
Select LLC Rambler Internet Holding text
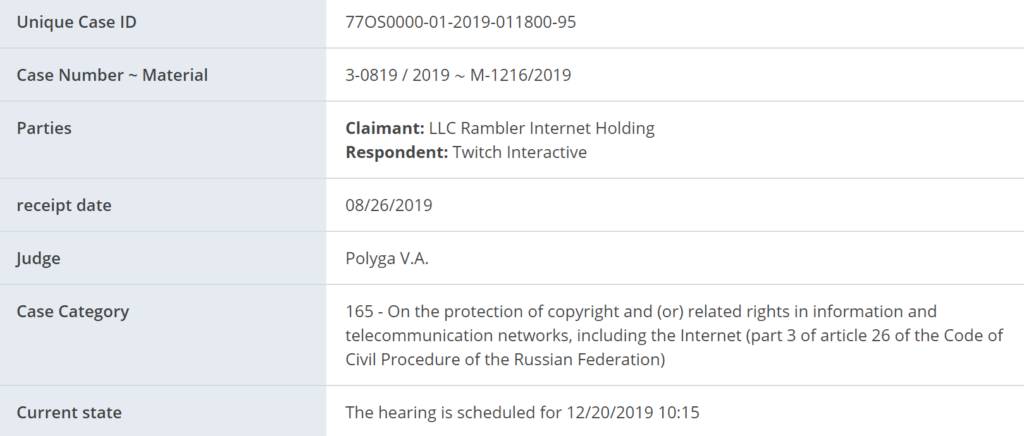pyautogui.click(x=541, y=128)
